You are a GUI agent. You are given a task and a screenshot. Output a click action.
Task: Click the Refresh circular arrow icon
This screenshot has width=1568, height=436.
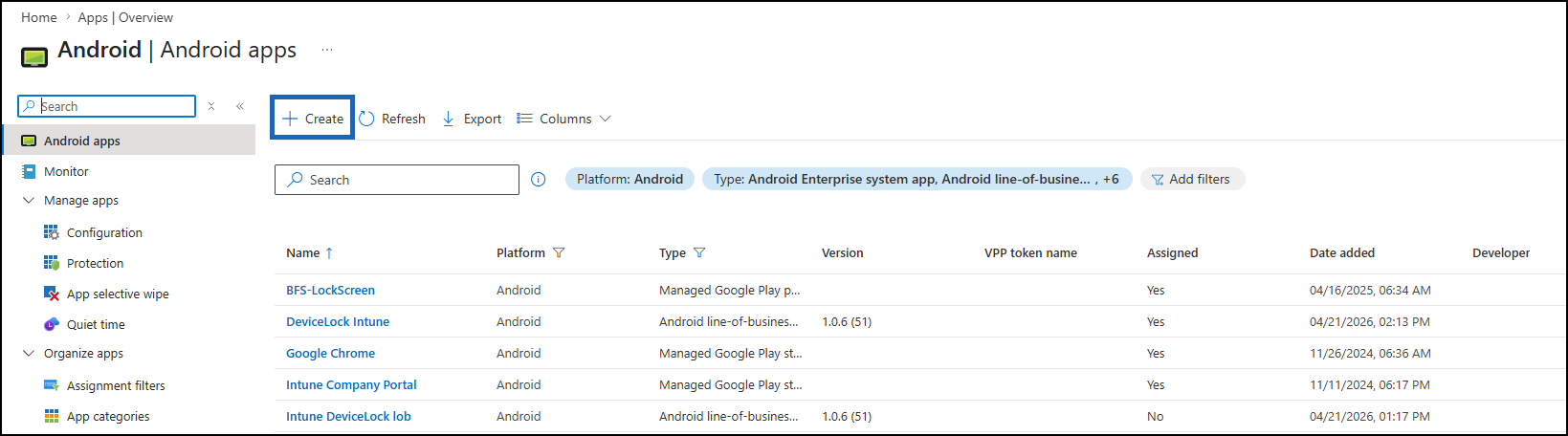(x=366, y=119)
